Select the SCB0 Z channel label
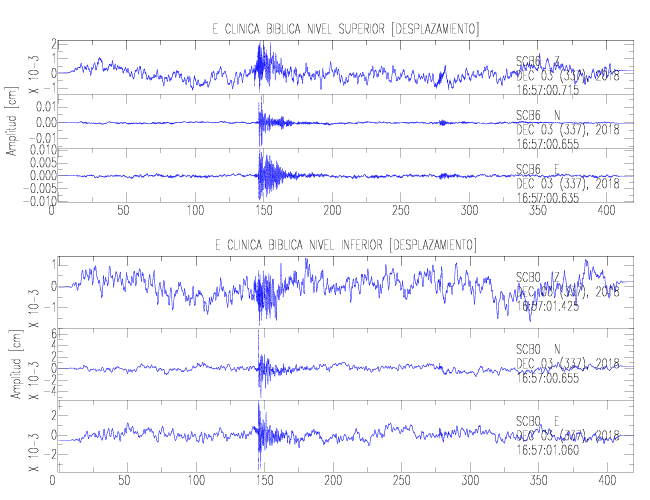 [538, 277]
